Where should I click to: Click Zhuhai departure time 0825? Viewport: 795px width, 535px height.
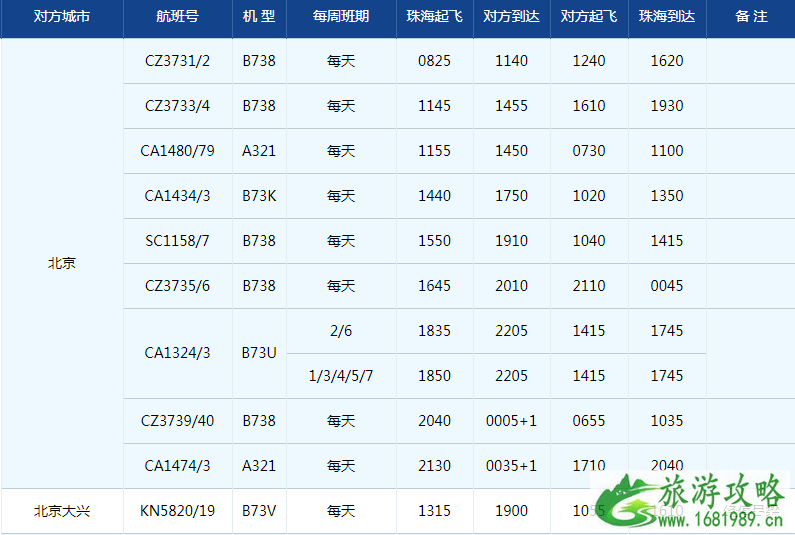click(435, 61)
